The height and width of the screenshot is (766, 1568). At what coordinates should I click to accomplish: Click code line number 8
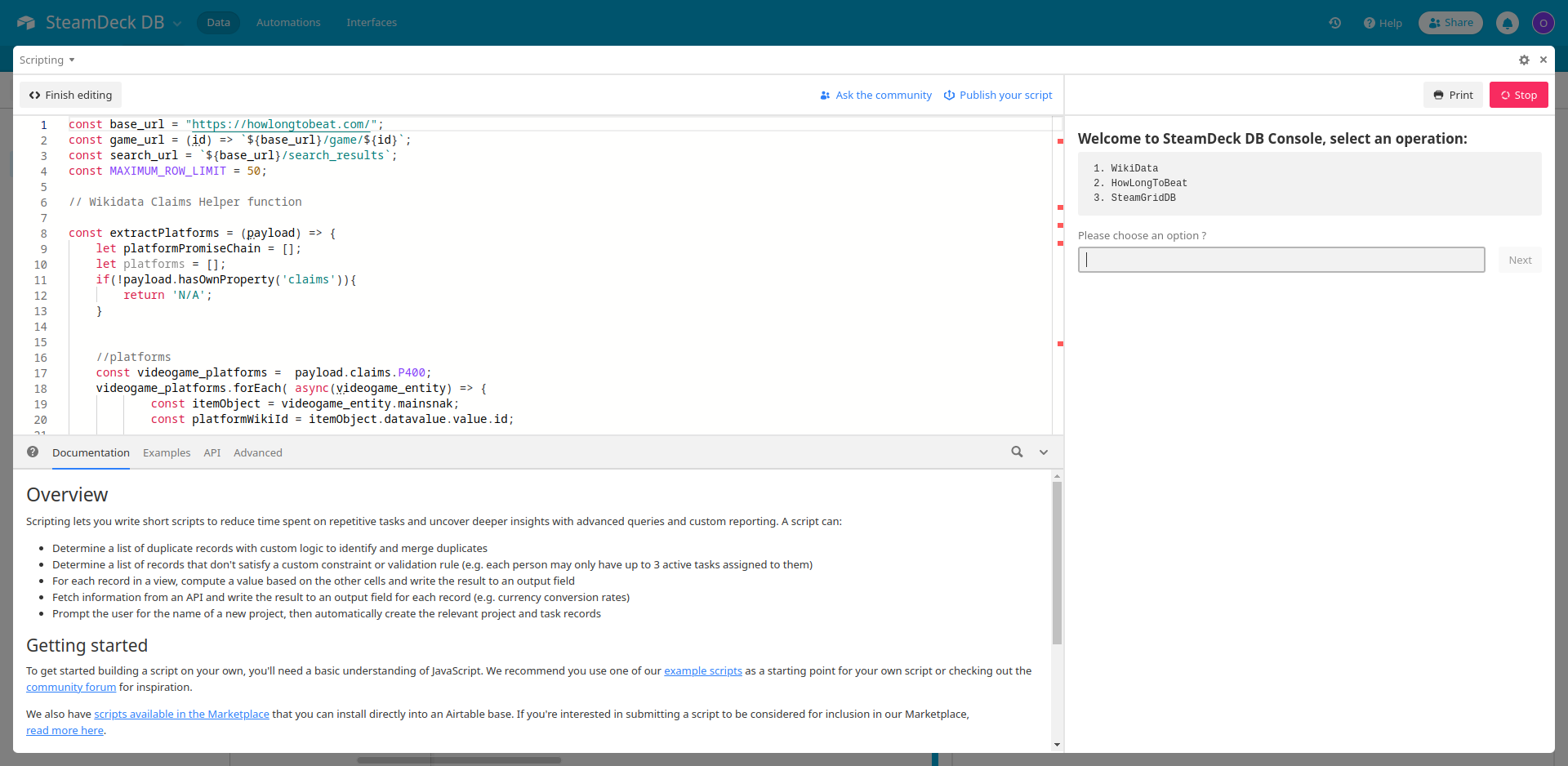[44, 234]
